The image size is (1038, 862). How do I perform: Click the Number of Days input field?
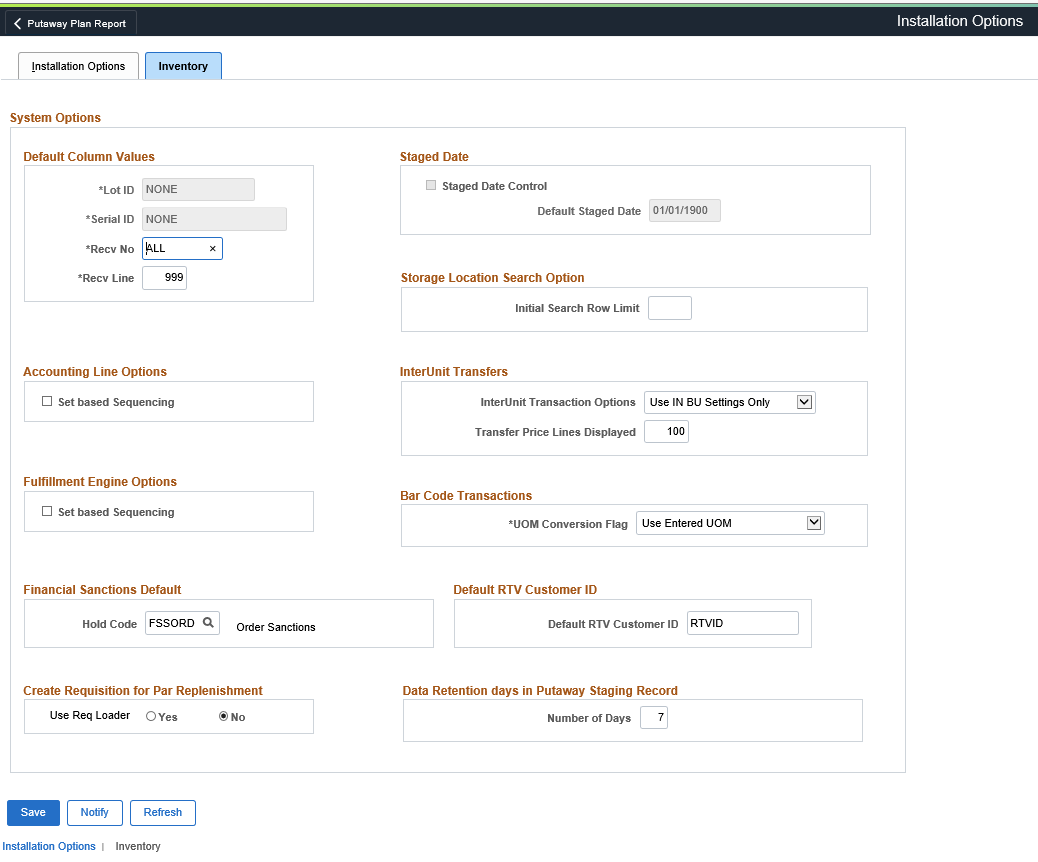(653, 718)
